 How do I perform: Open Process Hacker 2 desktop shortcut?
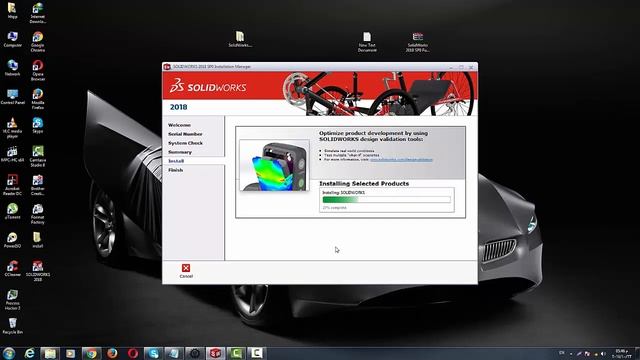12,300
